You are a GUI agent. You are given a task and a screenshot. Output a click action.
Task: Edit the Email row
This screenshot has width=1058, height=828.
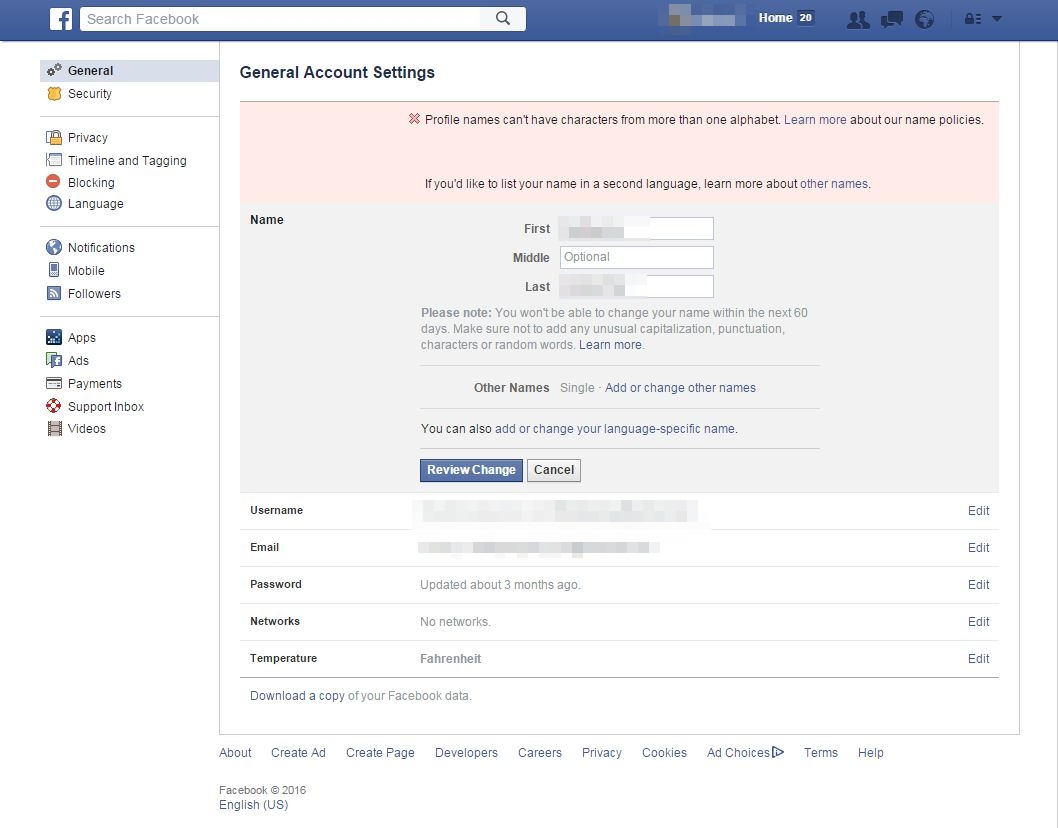[x=978, y=548]
